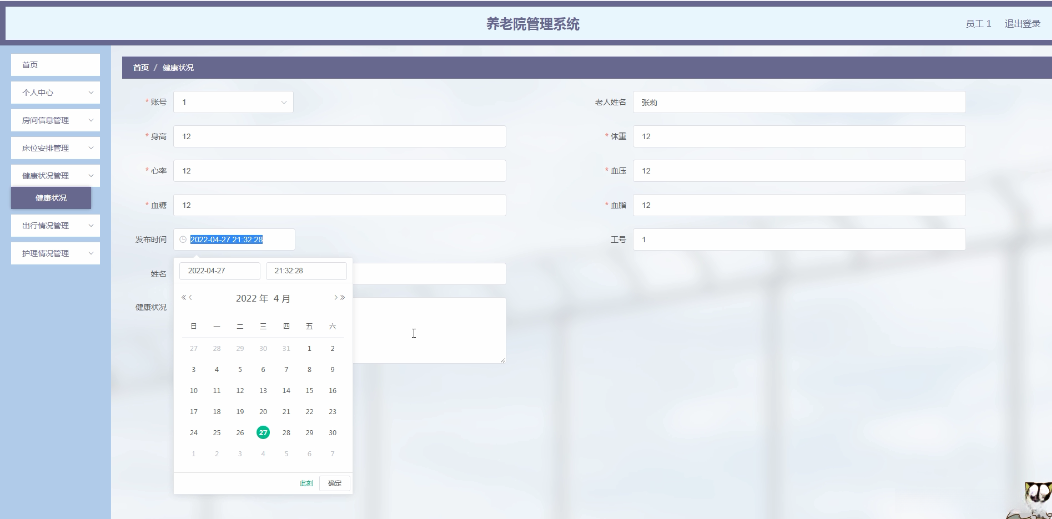Select April 18 in the calendar
Viewport: 1052px width, 519px height.
point(217,412)
